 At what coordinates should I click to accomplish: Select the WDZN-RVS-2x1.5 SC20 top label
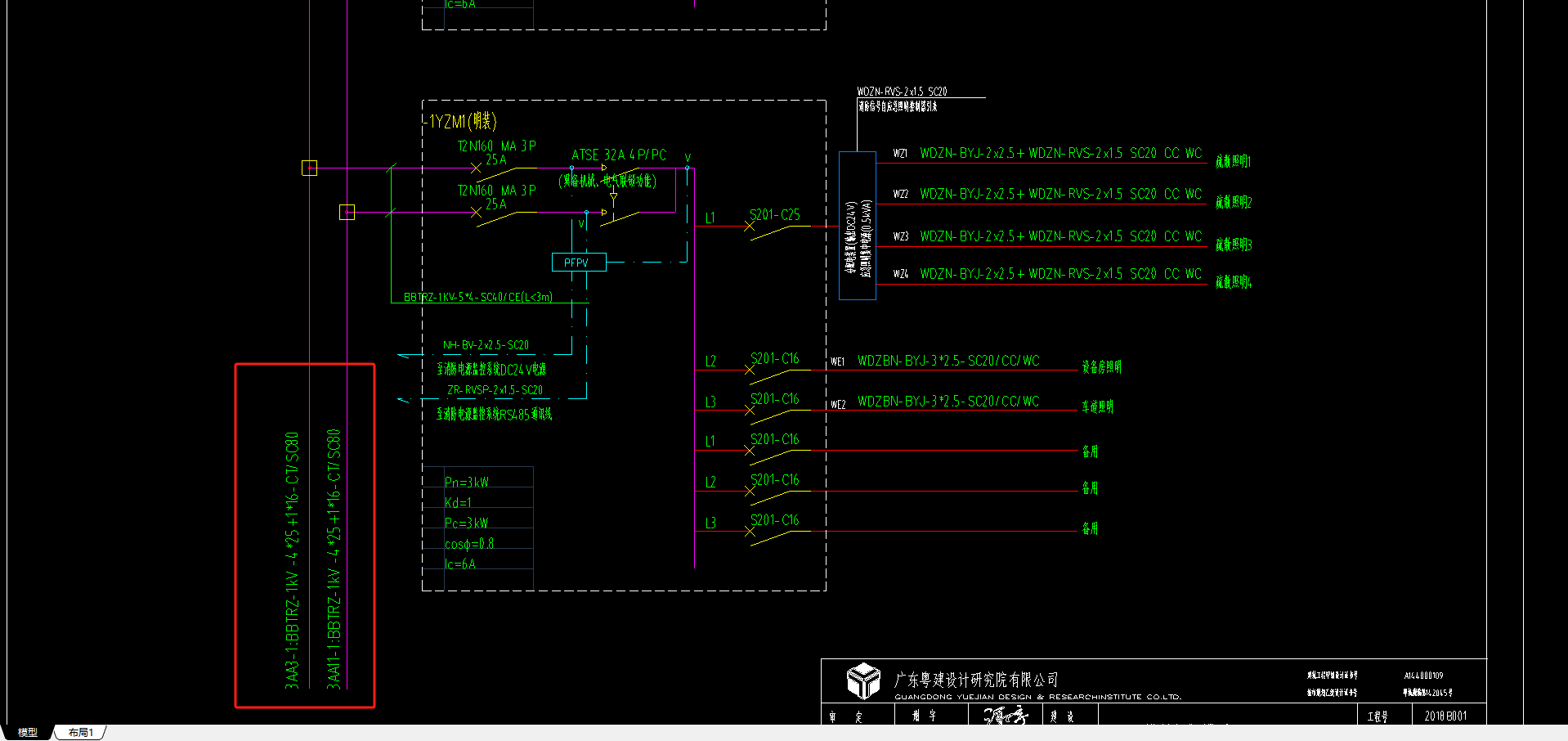pos(902,92)
